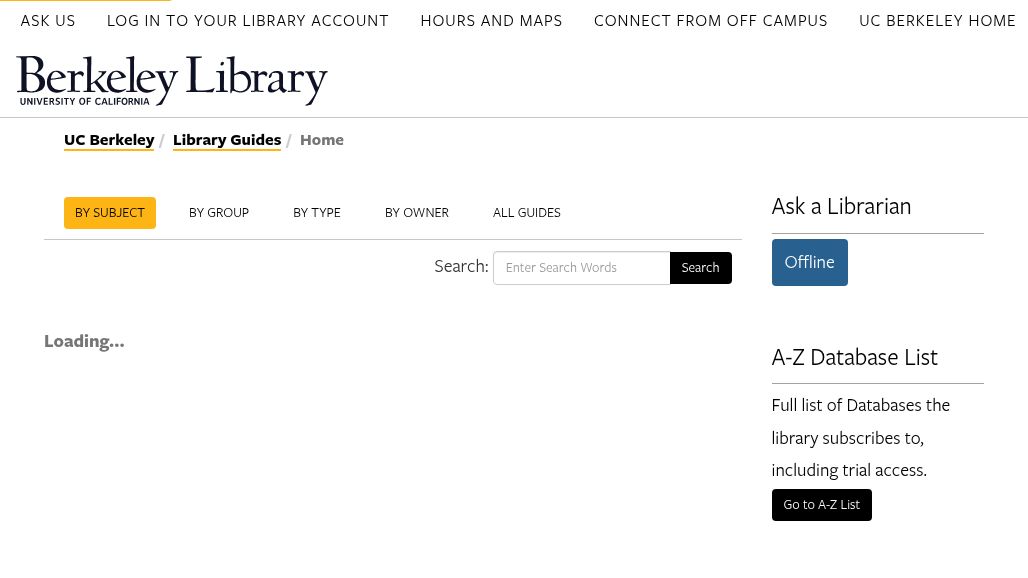Viewport: 1028px width, 578px height.
Task: Show guides By Owner
Action: 417,213
